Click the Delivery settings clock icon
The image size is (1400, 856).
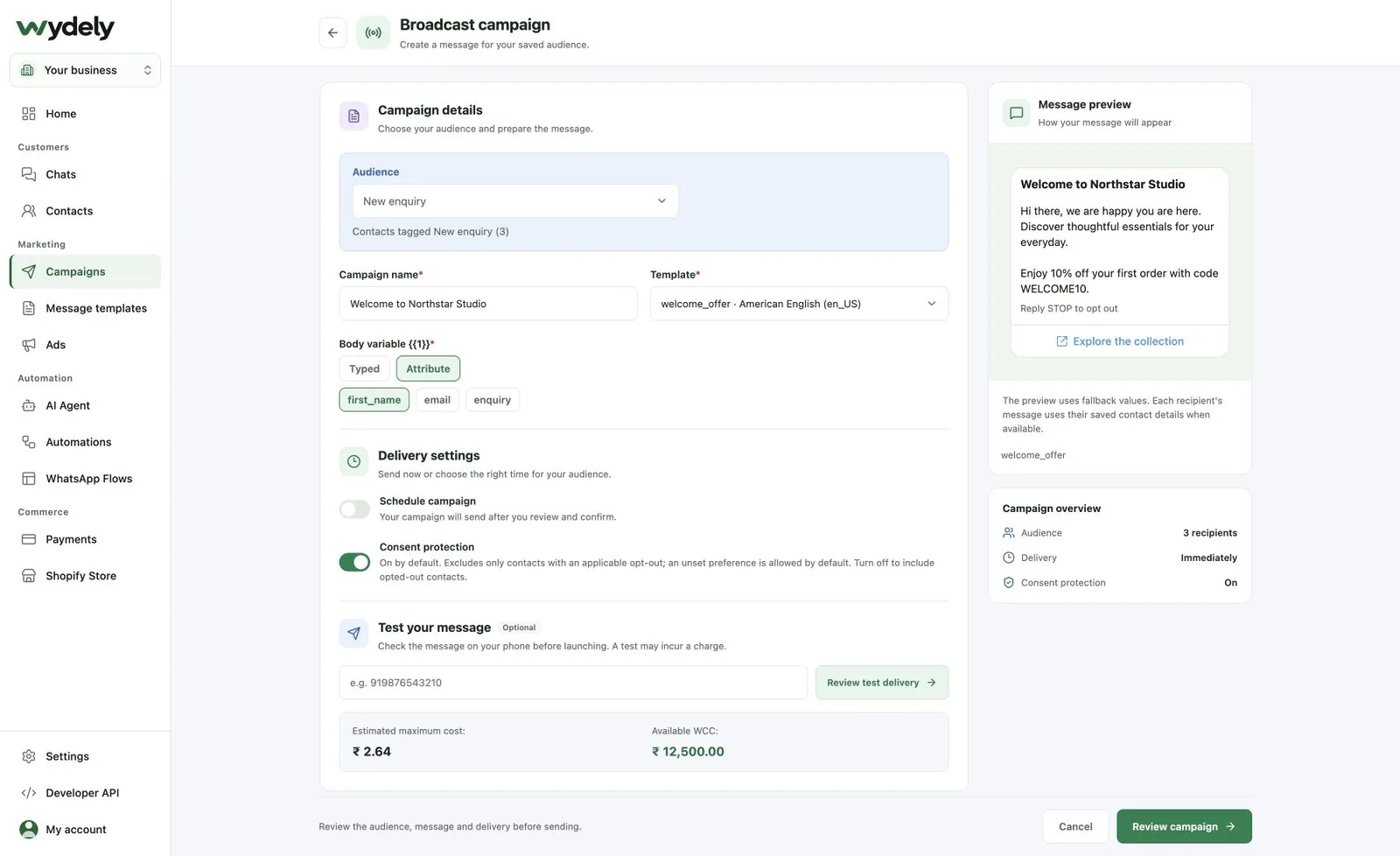click(x=353, y=461)
